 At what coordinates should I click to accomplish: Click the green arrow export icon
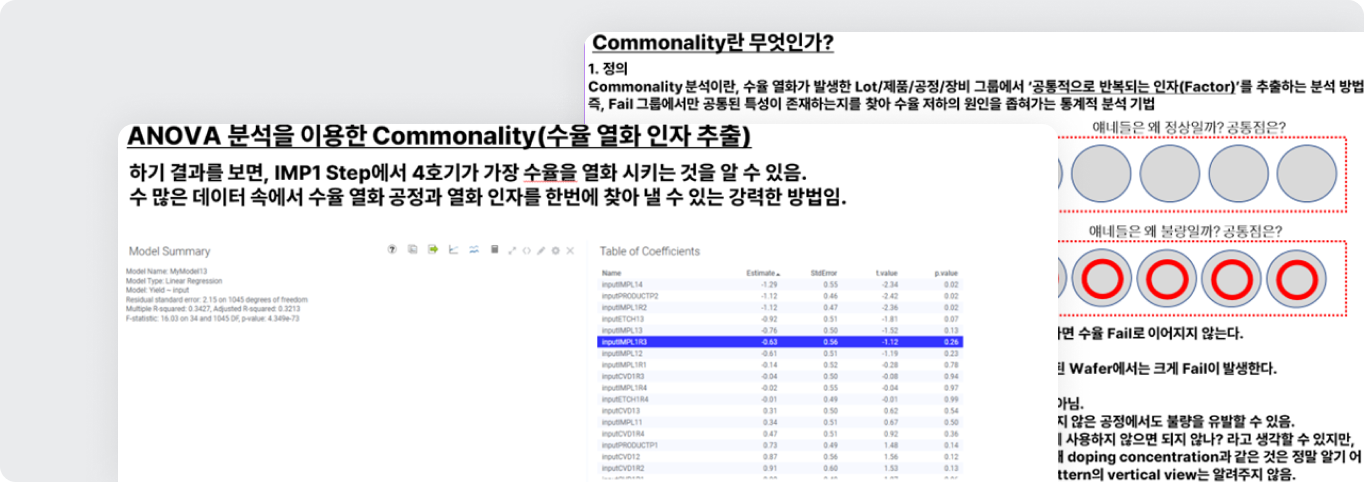[x=433, y=250]
